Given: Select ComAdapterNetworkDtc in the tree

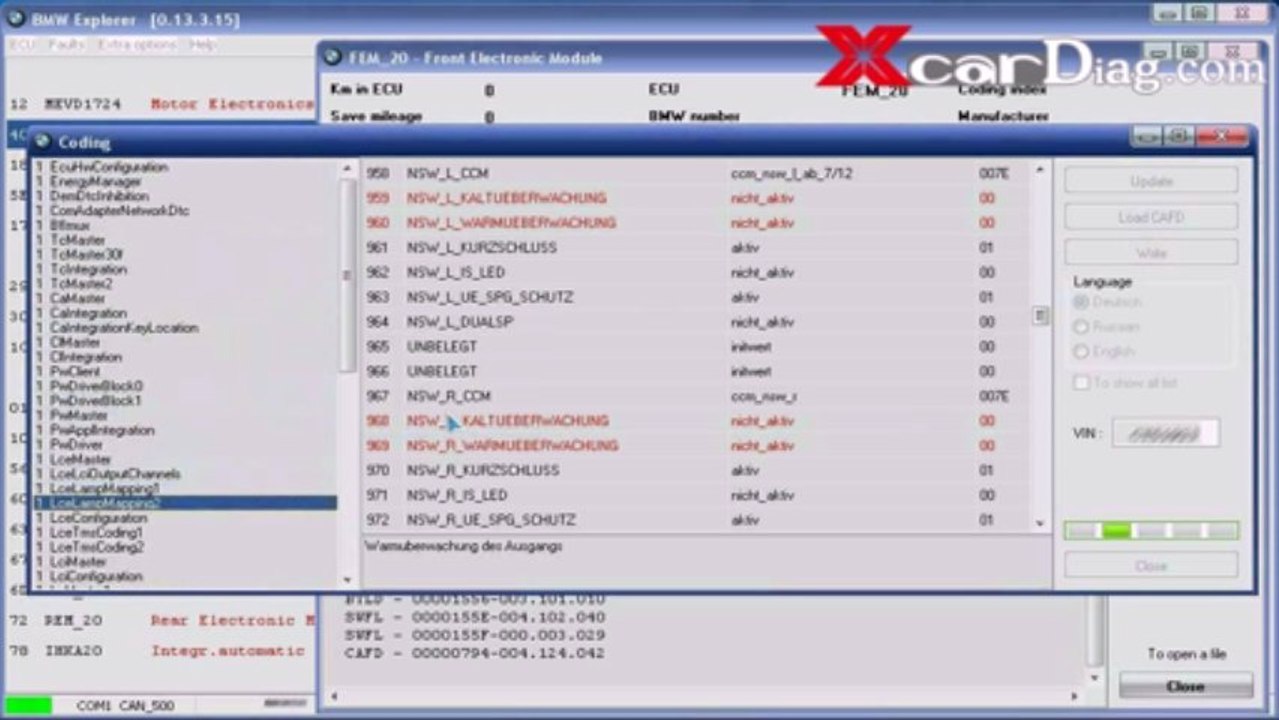Looking at the screenshot, I should coord(119,211).
